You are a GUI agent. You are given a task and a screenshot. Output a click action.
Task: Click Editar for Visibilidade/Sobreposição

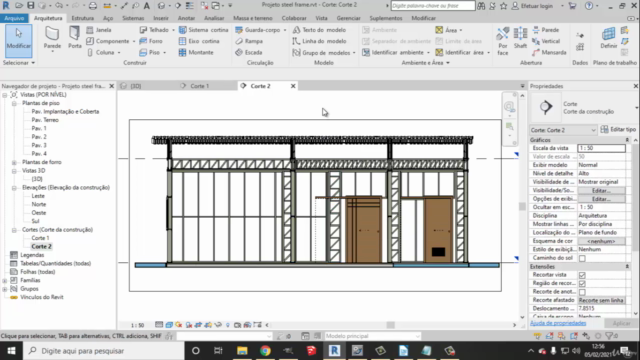[x=601, y=191]
